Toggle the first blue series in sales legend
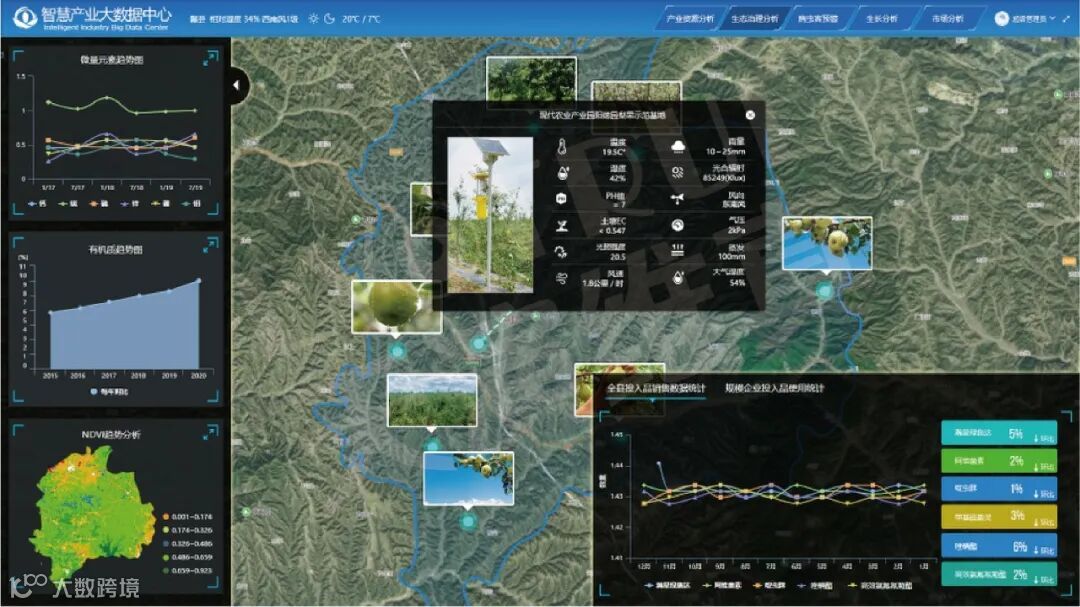1080x607 pixels. click(667, 585)
